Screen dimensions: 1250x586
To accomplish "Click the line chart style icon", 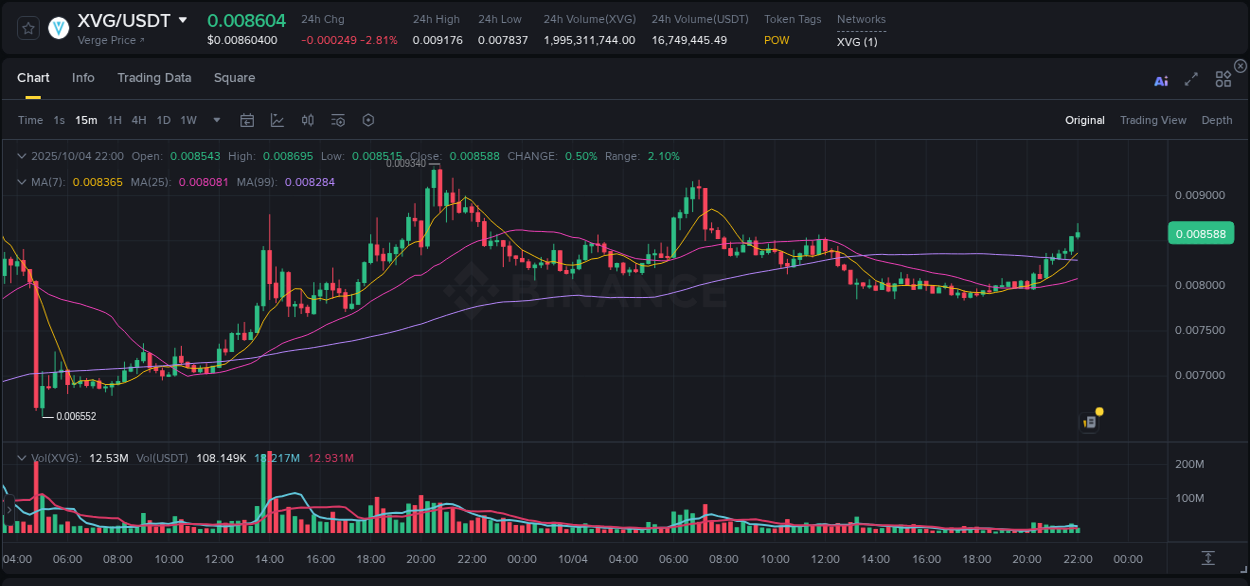I will tap(277, 119).
